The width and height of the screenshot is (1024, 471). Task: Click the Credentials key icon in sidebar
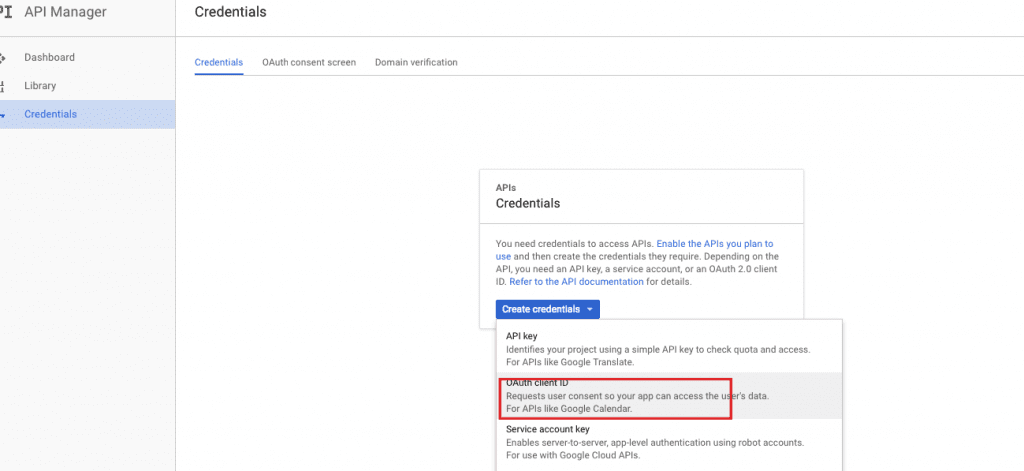coord(3,114)
